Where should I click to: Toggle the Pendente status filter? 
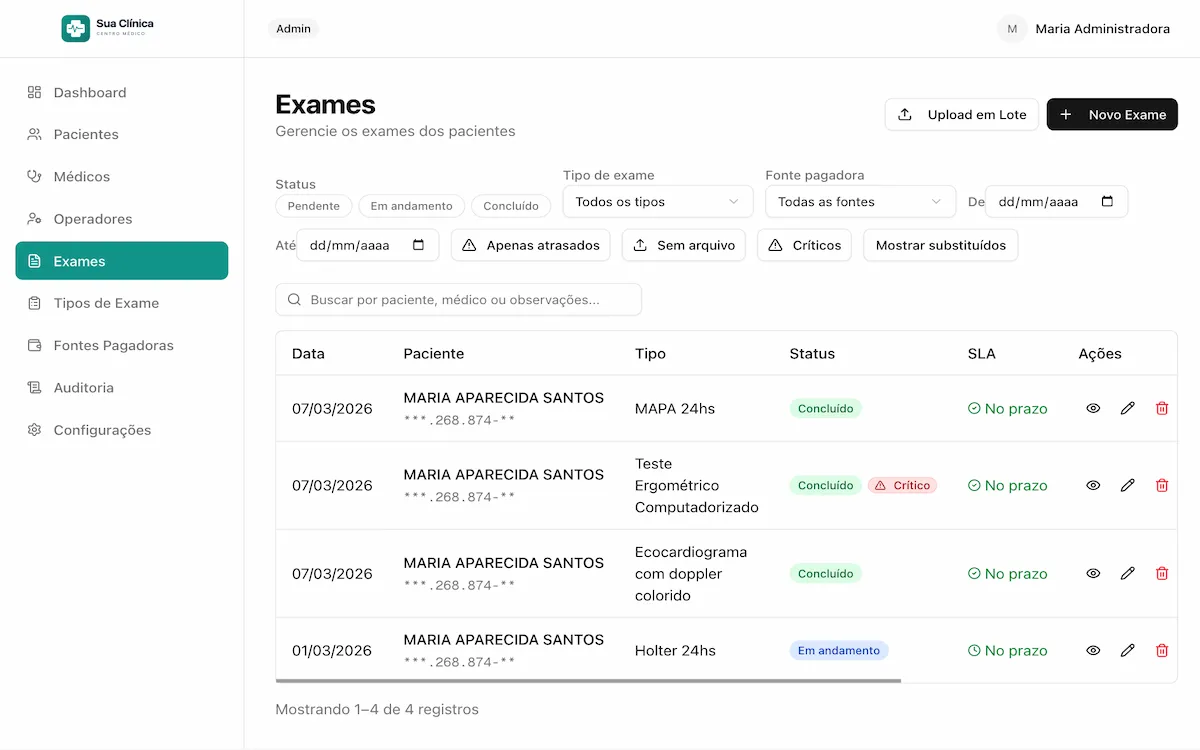point(313,206)
